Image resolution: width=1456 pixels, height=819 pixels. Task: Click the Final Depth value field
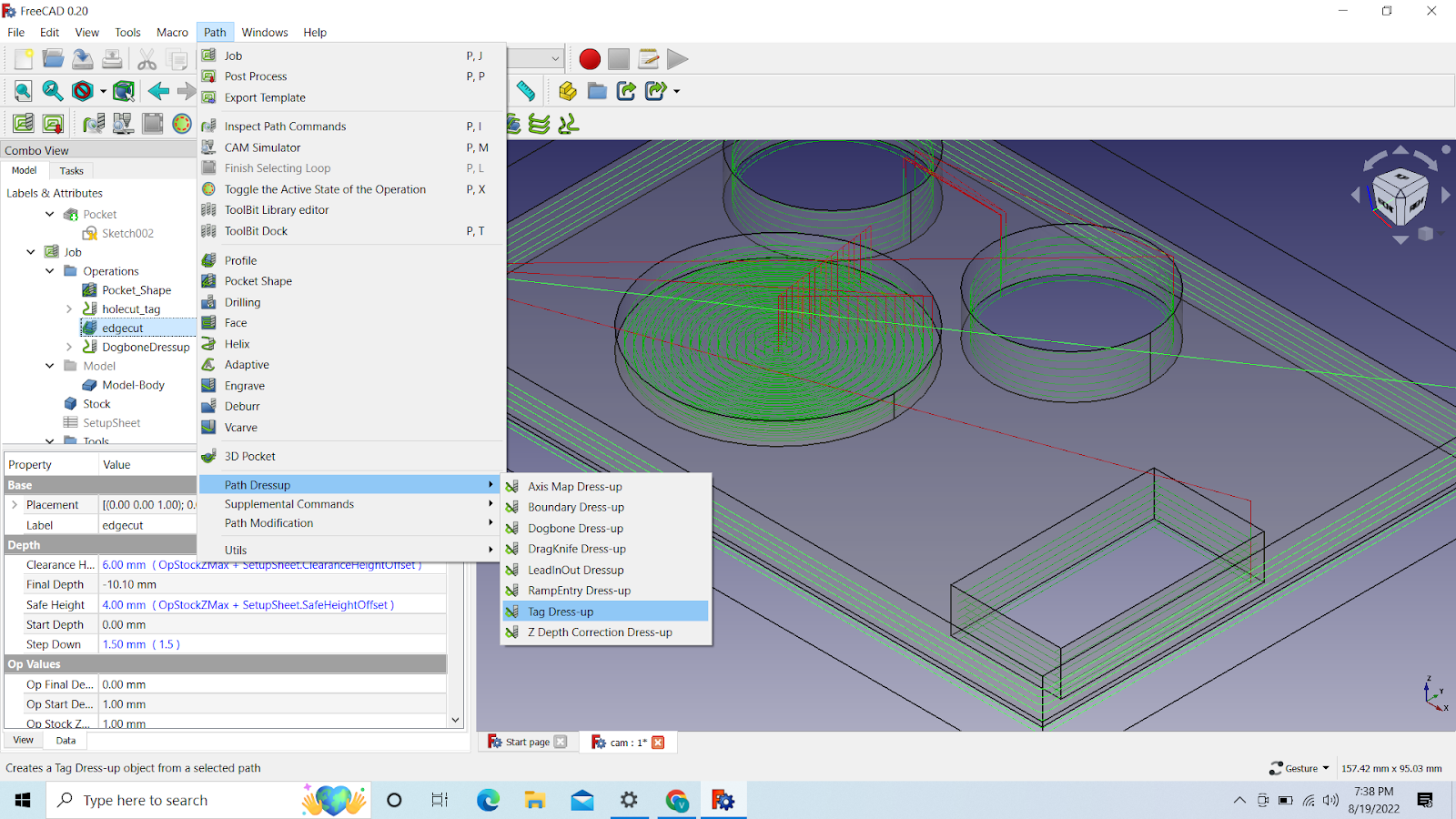(x=272, y=584)
